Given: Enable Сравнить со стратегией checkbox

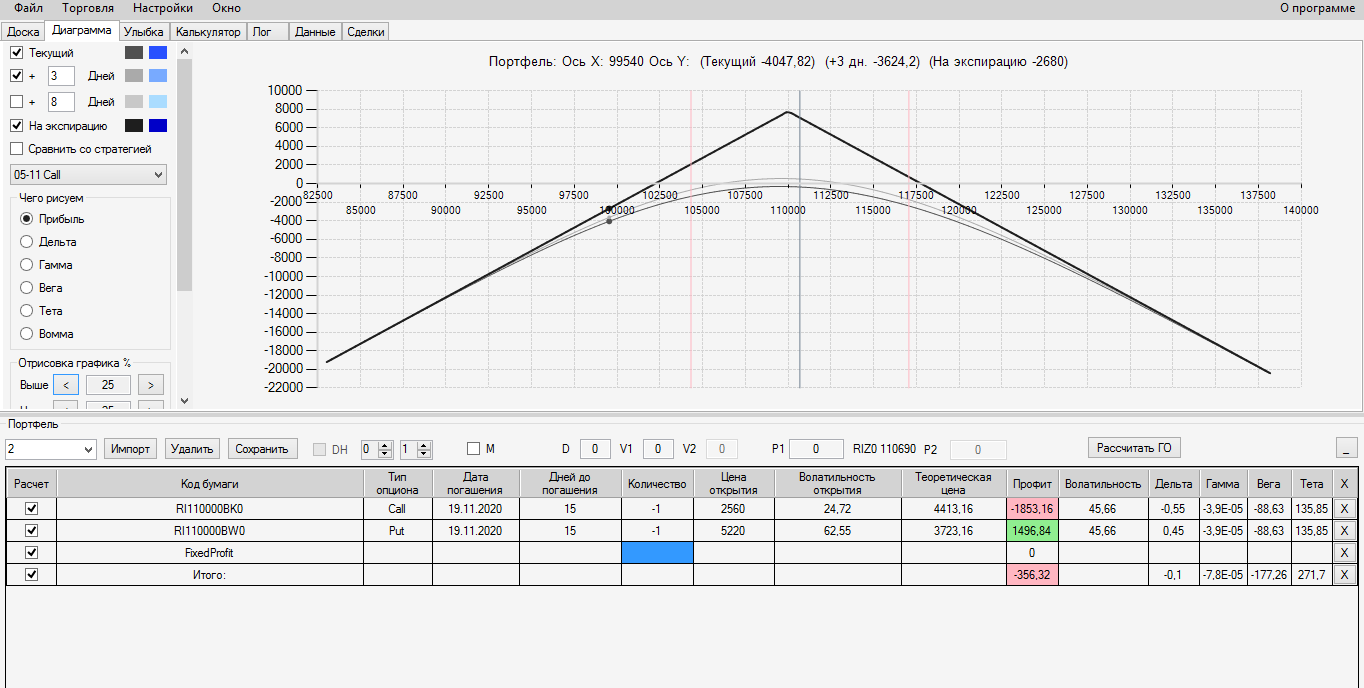Looking at the screenshot, I should (x=16, y=149).
